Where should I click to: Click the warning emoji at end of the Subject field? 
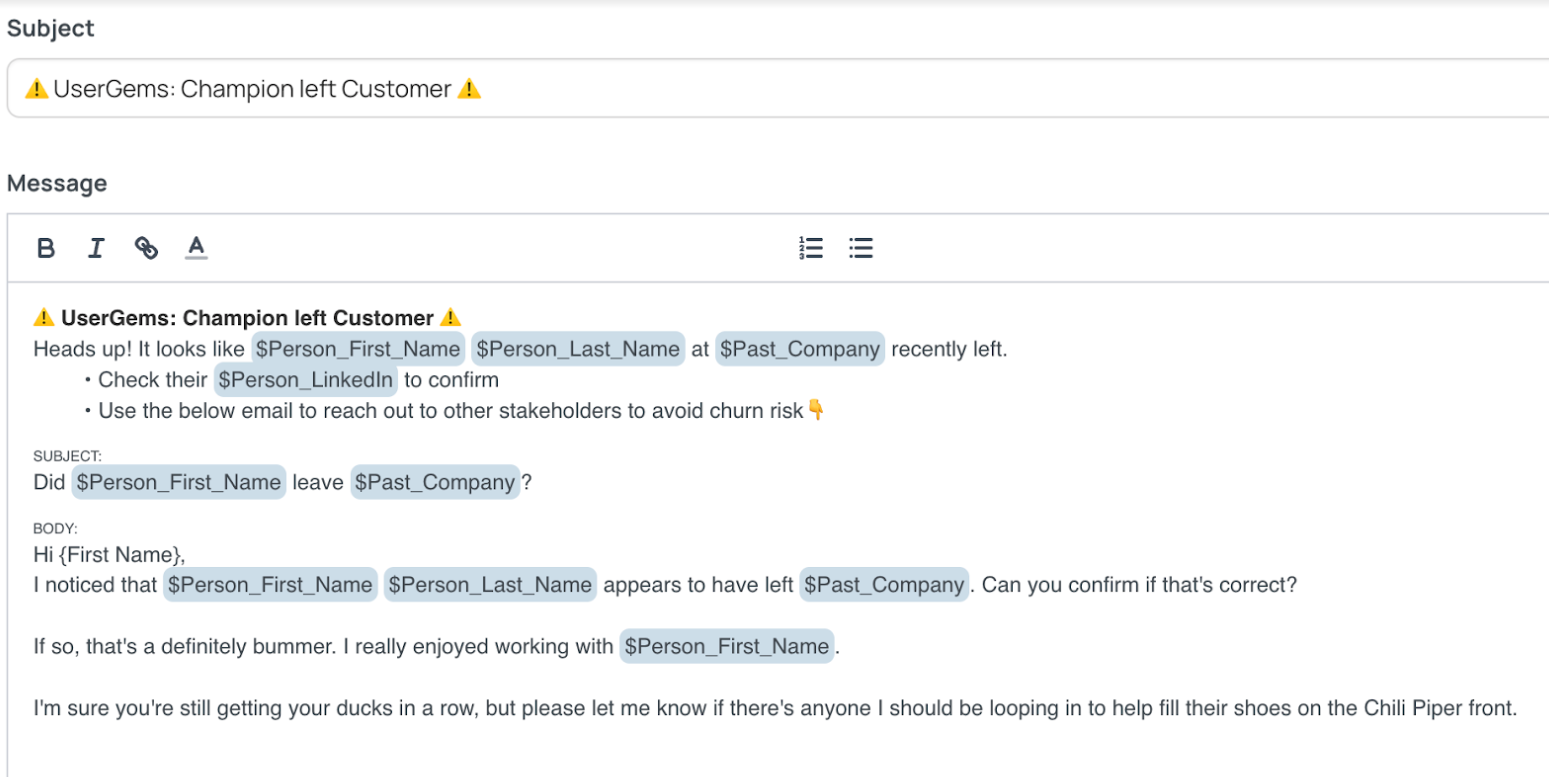pos(469,89)
